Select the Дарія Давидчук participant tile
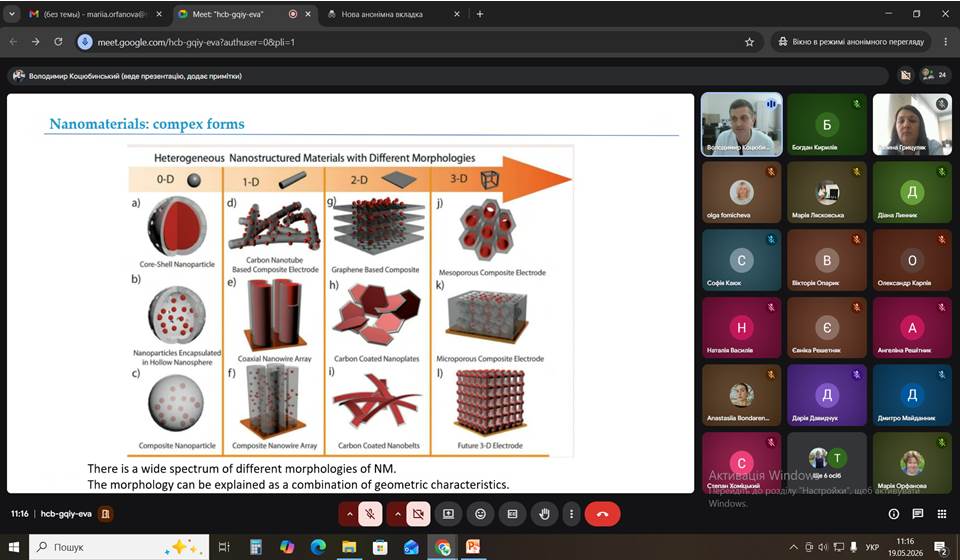This screenshot has height=560, width=960. pyautogui.click(x=827, y=395)
